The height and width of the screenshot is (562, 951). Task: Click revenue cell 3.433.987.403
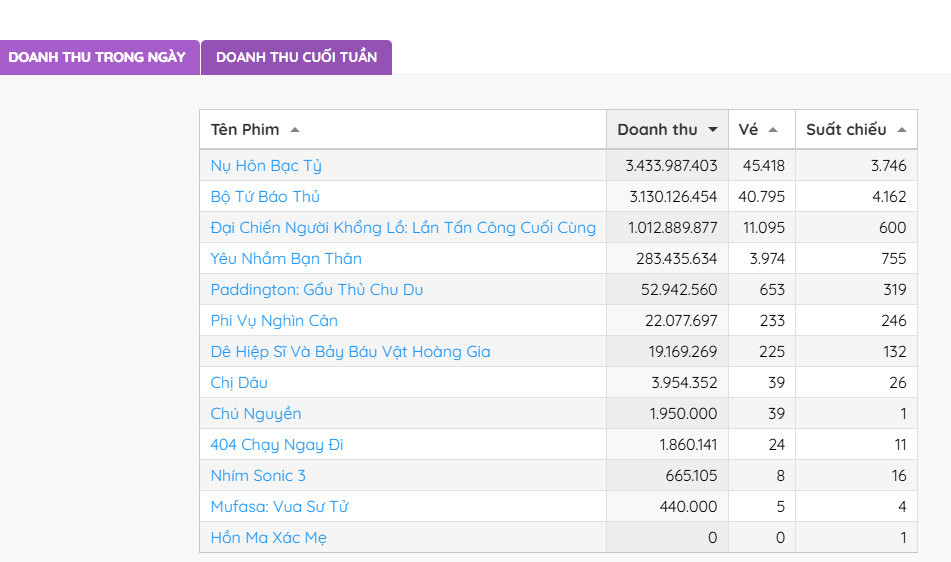pyautogui.click(x=672, y=166)
